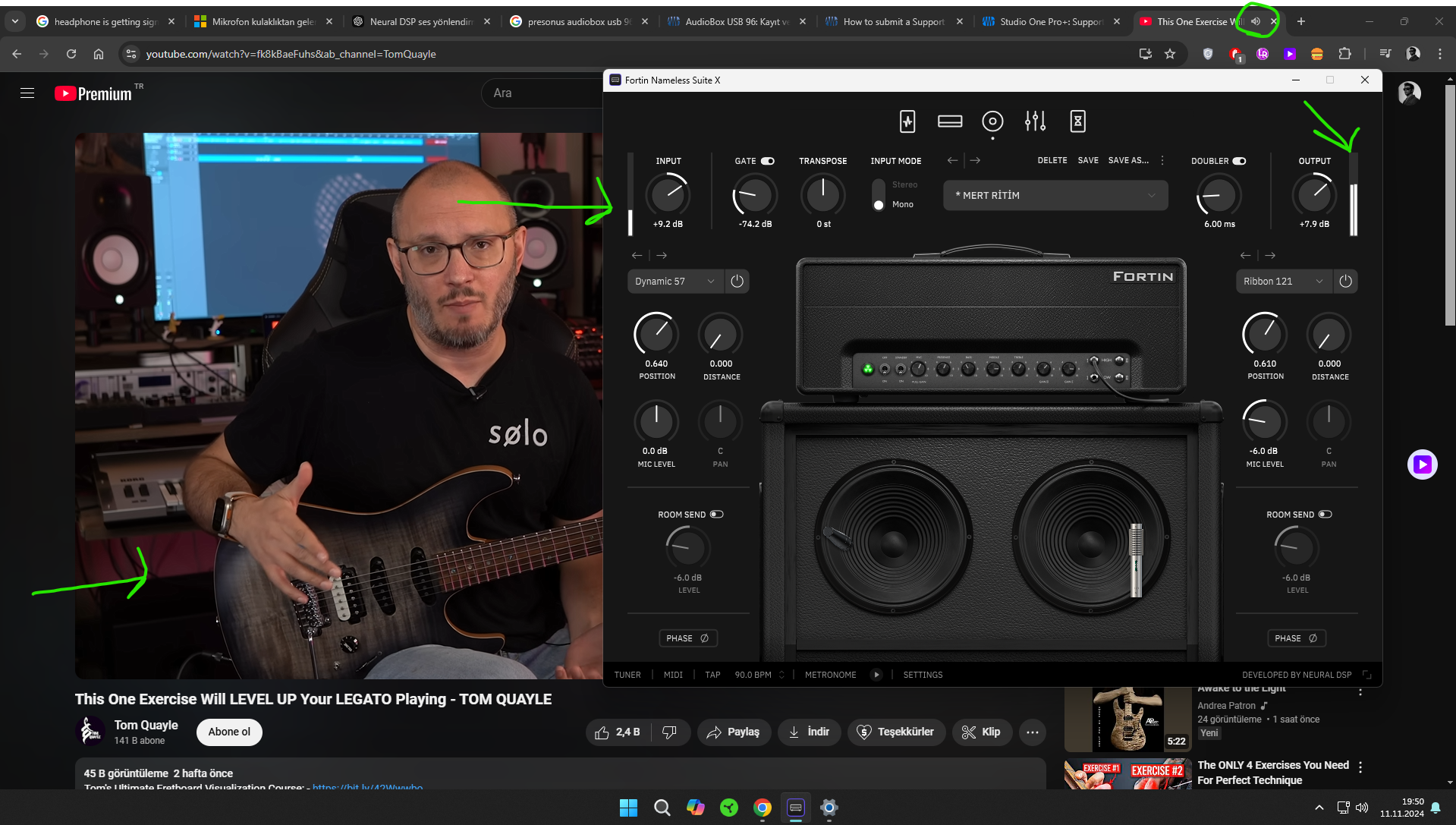Open the TUNER in bottom bar
Screen dimensions: 1456x825
tap(627, 675)
